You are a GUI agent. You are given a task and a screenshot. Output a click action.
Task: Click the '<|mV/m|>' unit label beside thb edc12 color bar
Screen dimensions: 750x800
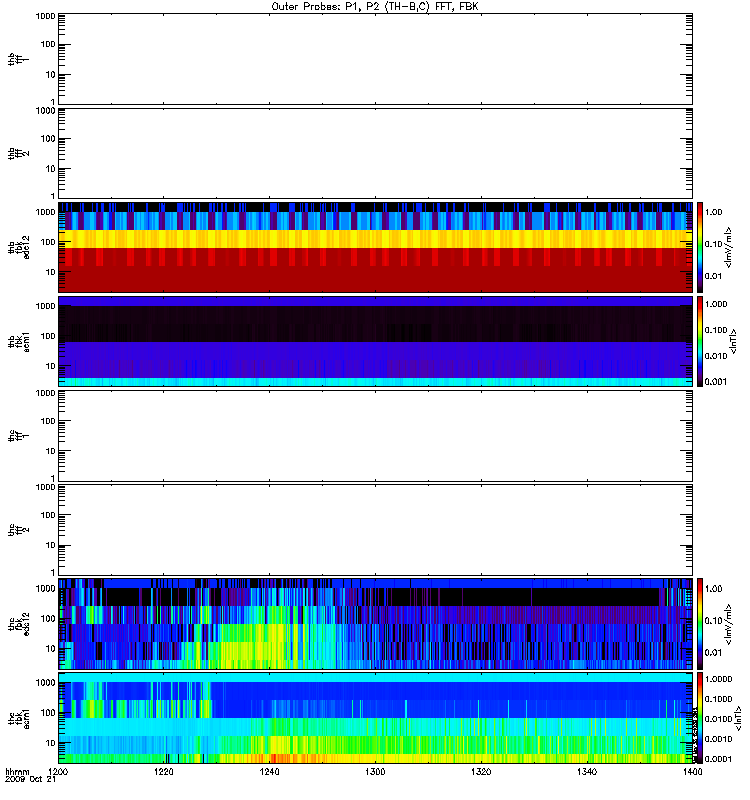(x=729, y=247)
